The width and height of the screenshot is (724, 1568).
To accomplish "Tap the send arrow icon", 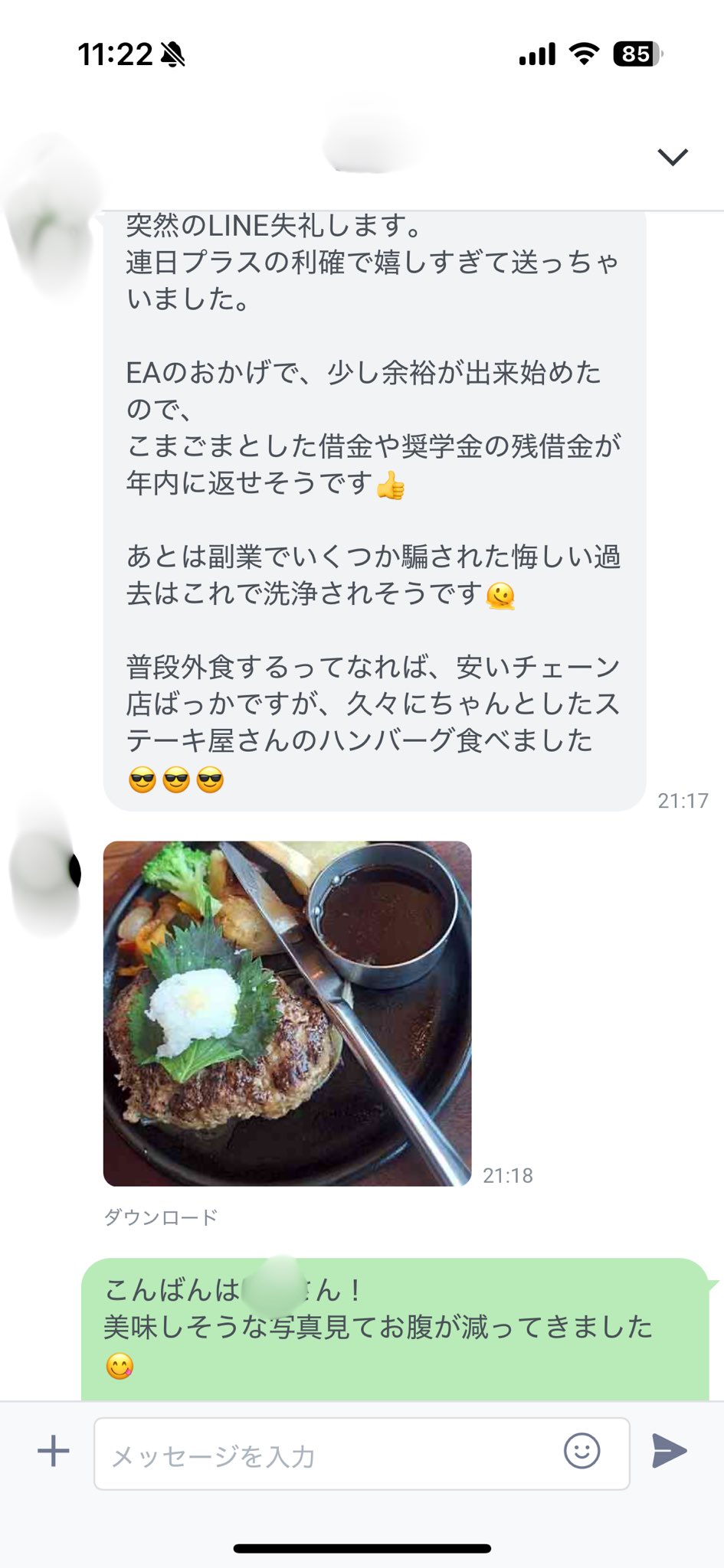I will click(669, 1451).
